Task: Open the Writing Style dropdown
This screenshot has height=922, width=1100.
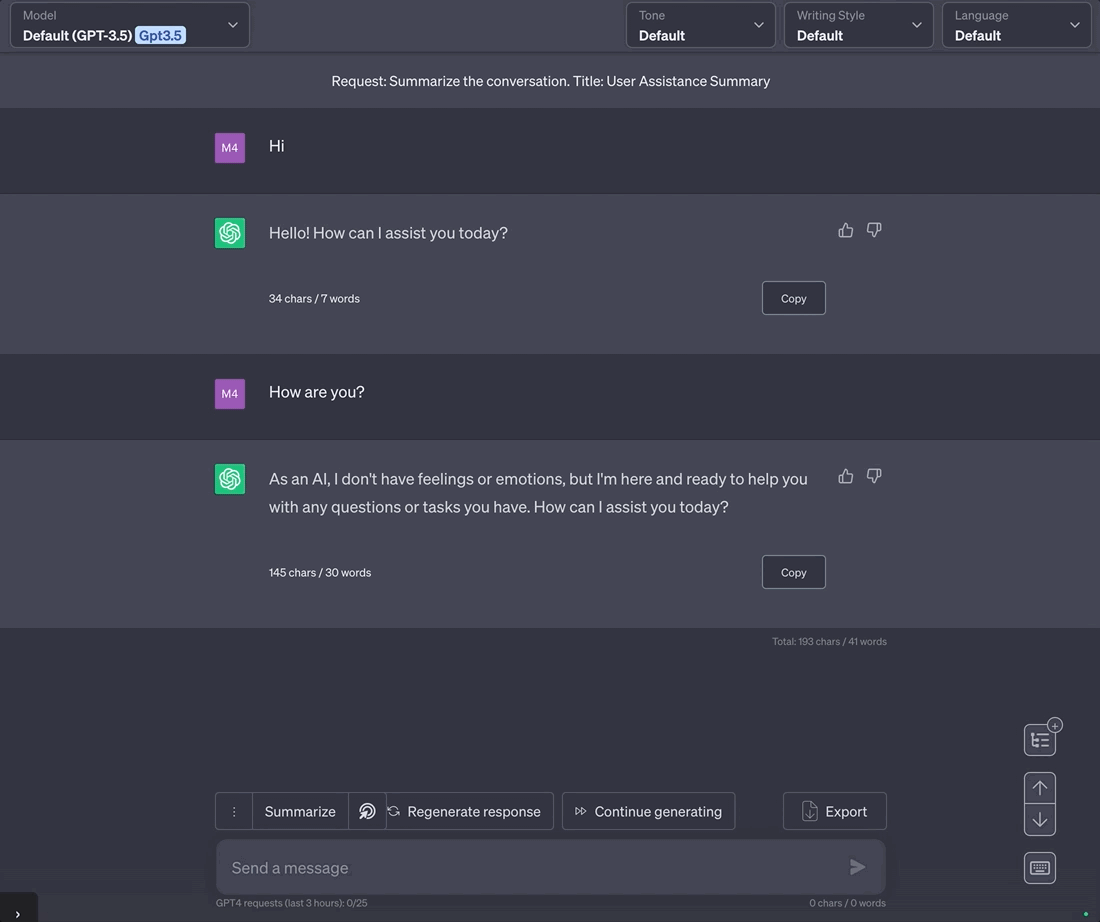Action: tap(859, 25)
